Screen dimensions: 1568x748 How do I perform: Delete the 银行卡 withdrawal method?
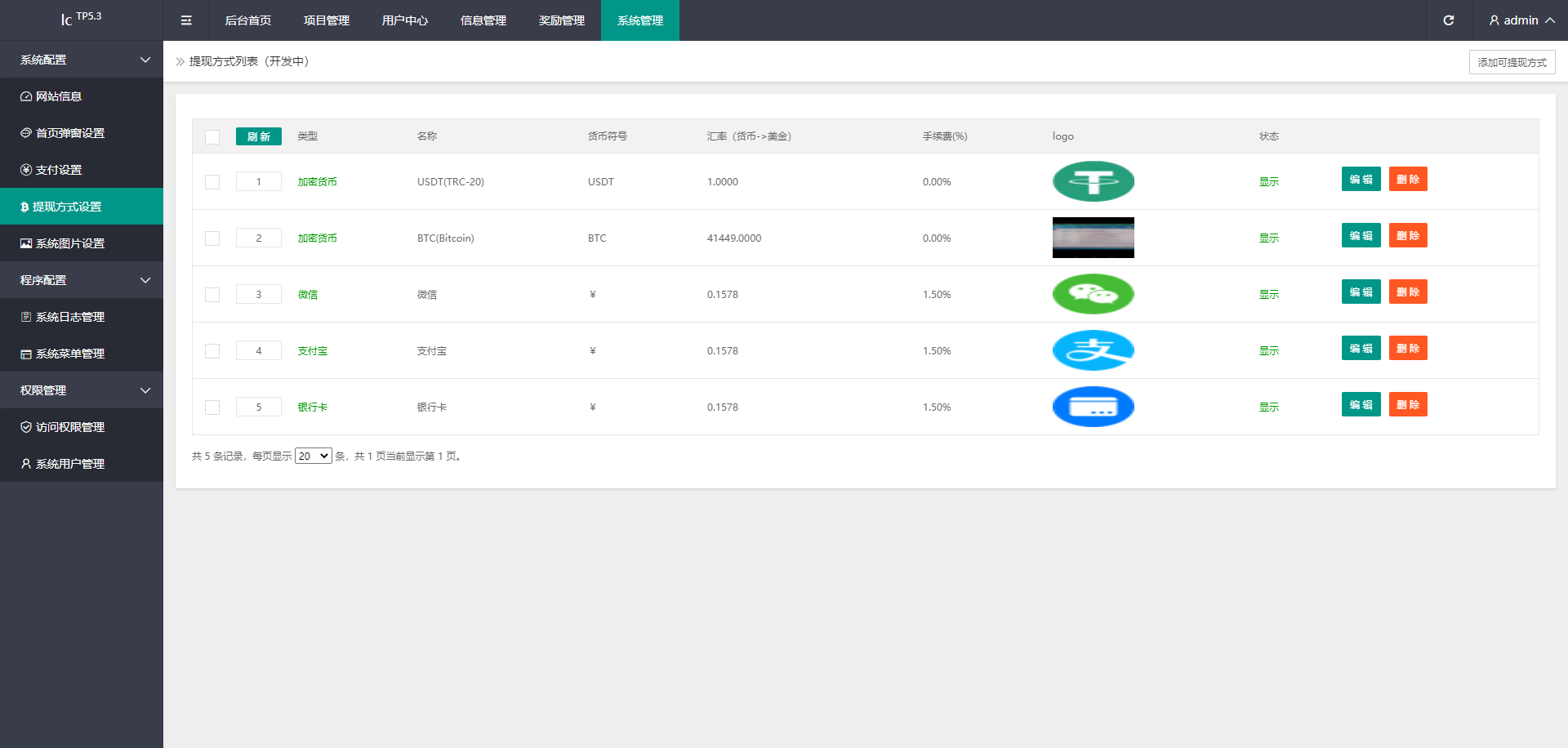(x=1408, y=404)
